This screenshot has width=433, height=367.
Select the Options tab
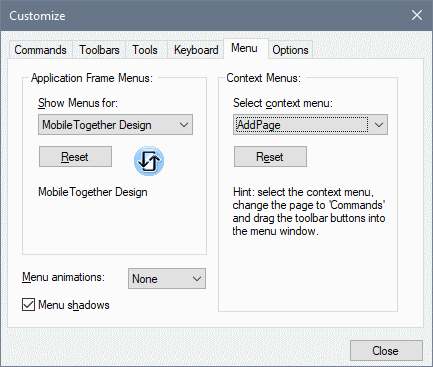(290, 50)
